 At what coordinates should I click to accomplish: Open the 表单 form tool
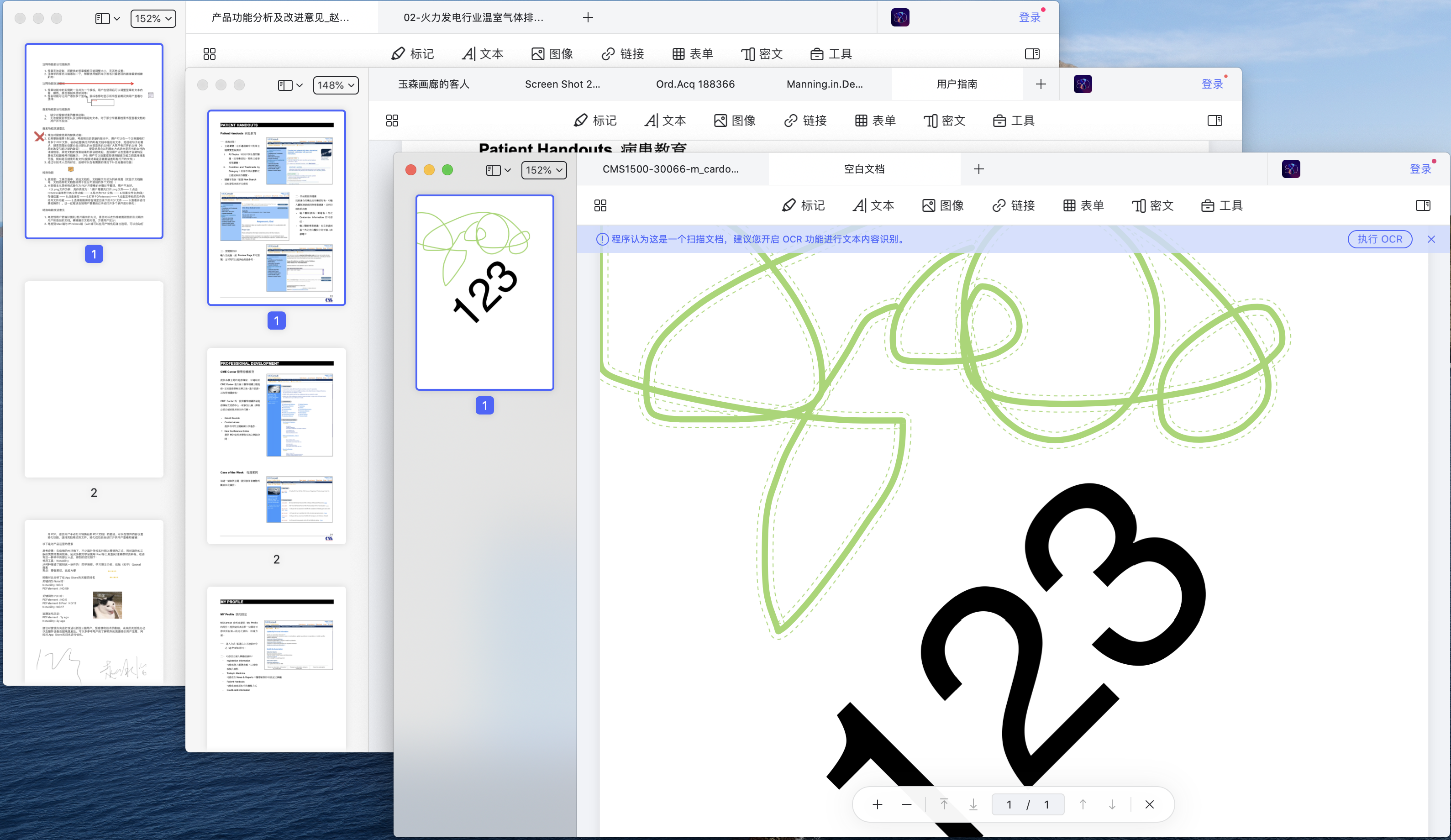(x=1083, y=205)
